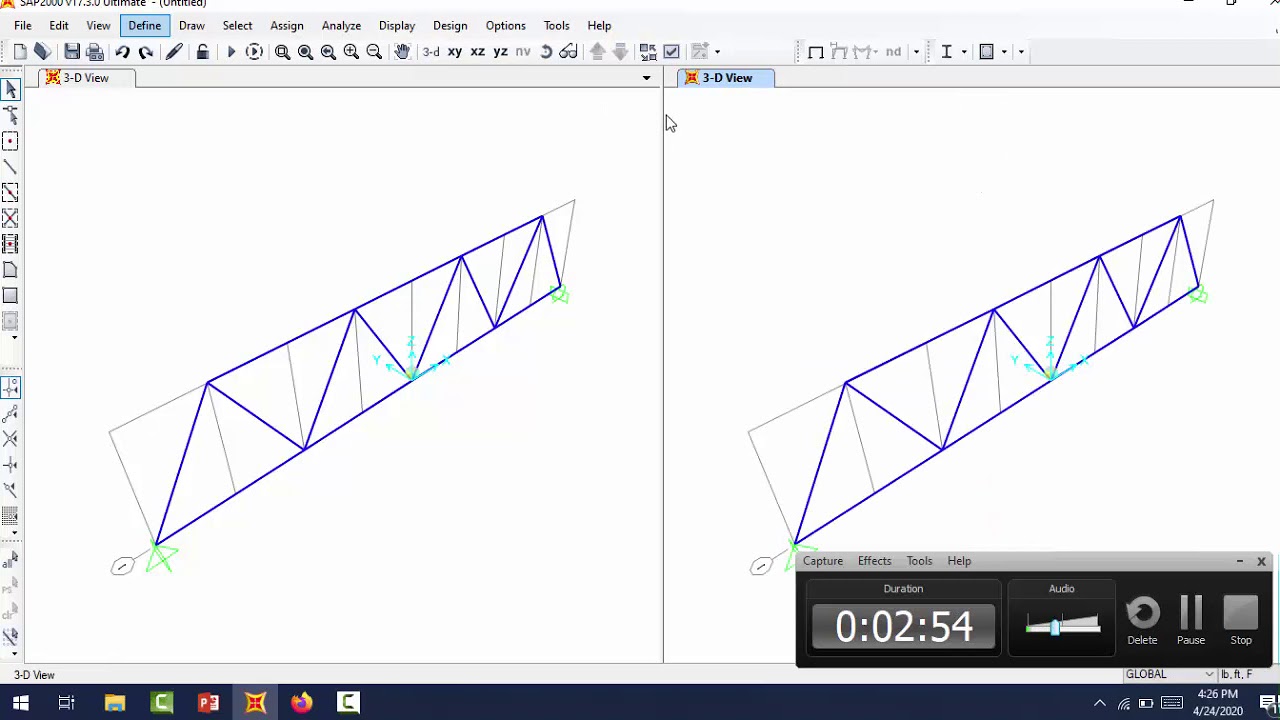Select the Draw Frame/Cable line tool
1280x720 pixels.
tap(10, 167)
